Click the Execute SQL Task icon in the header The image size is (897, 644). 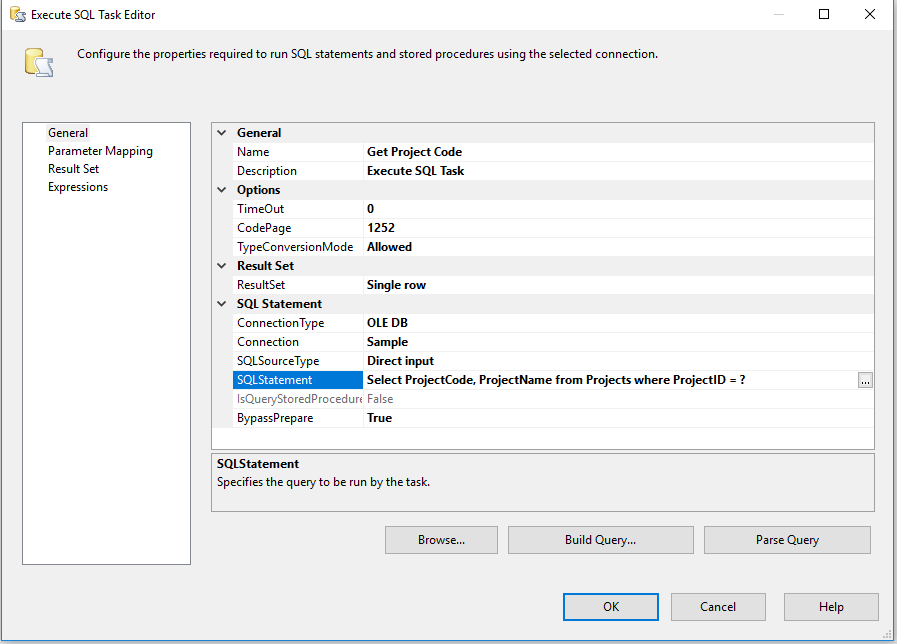tap(38, 62)
